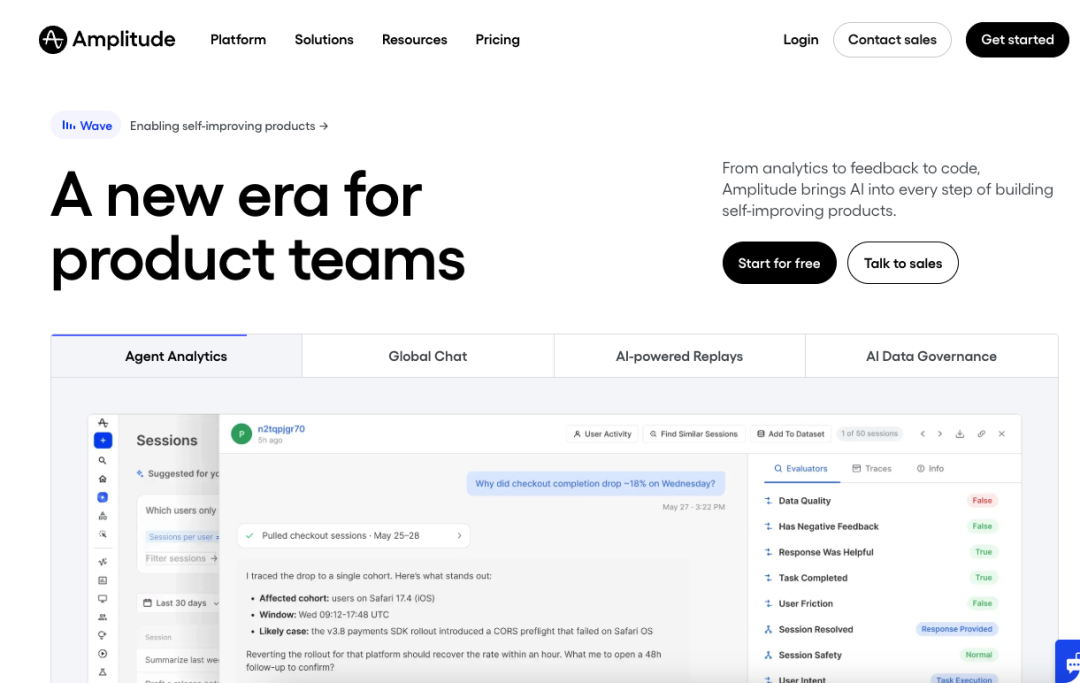Click the blue plus create icon in sidebar
Viewport: 1080px width, 683px height.
pyautogui.click(x=103, y=441)
